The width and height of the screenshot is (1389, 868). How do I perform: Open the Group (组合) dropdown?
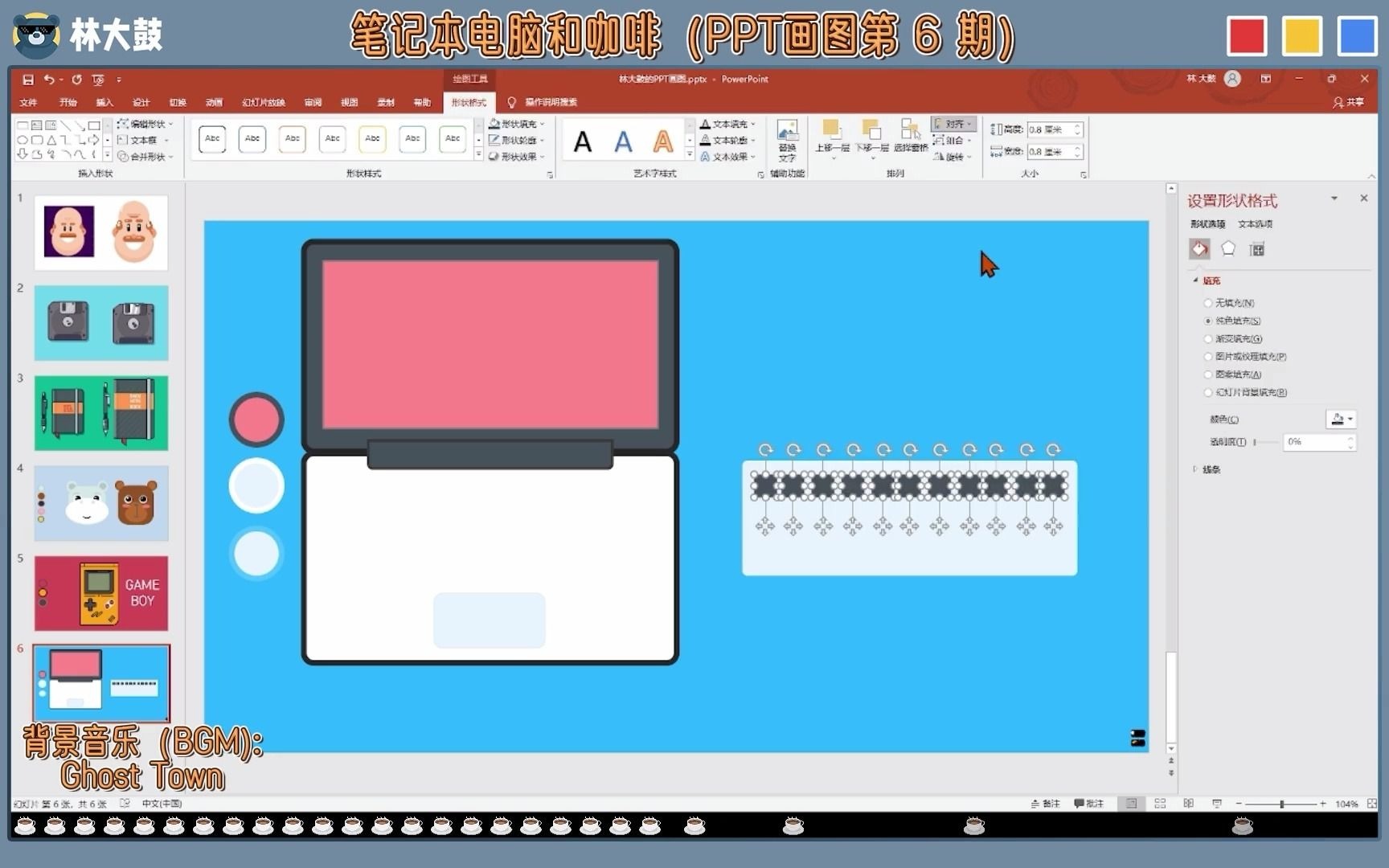point(953,140)
